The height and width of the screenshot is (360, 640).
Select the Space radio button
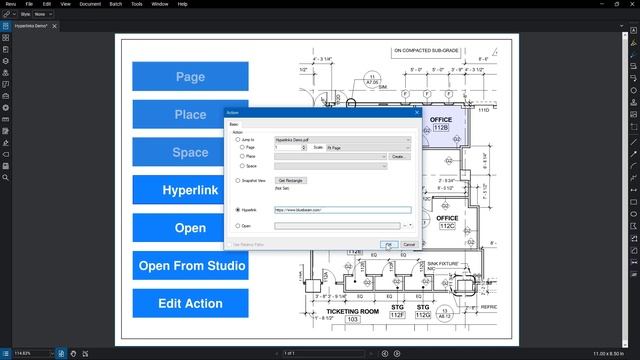(x=242, y=166)
